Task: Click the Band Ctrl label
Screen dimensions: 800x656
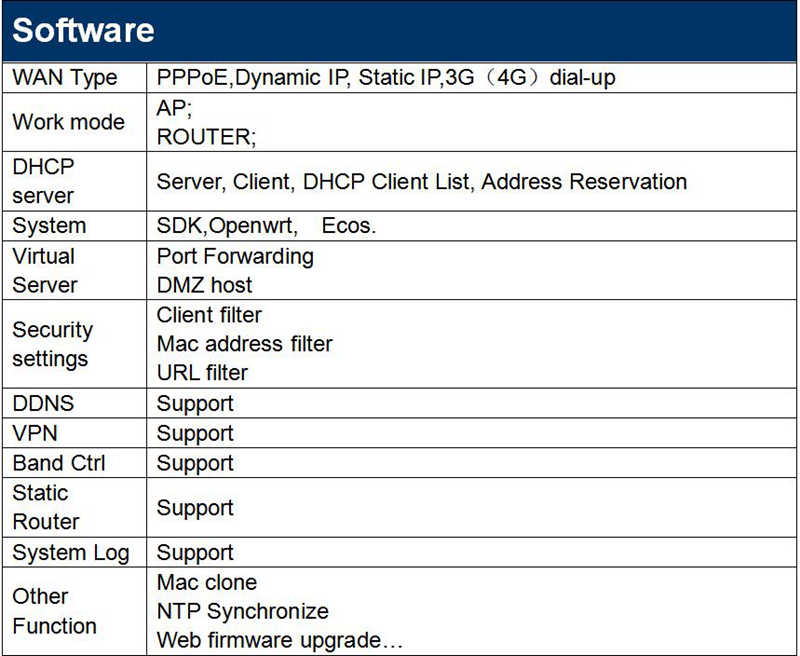Action: tap(59, 464)
